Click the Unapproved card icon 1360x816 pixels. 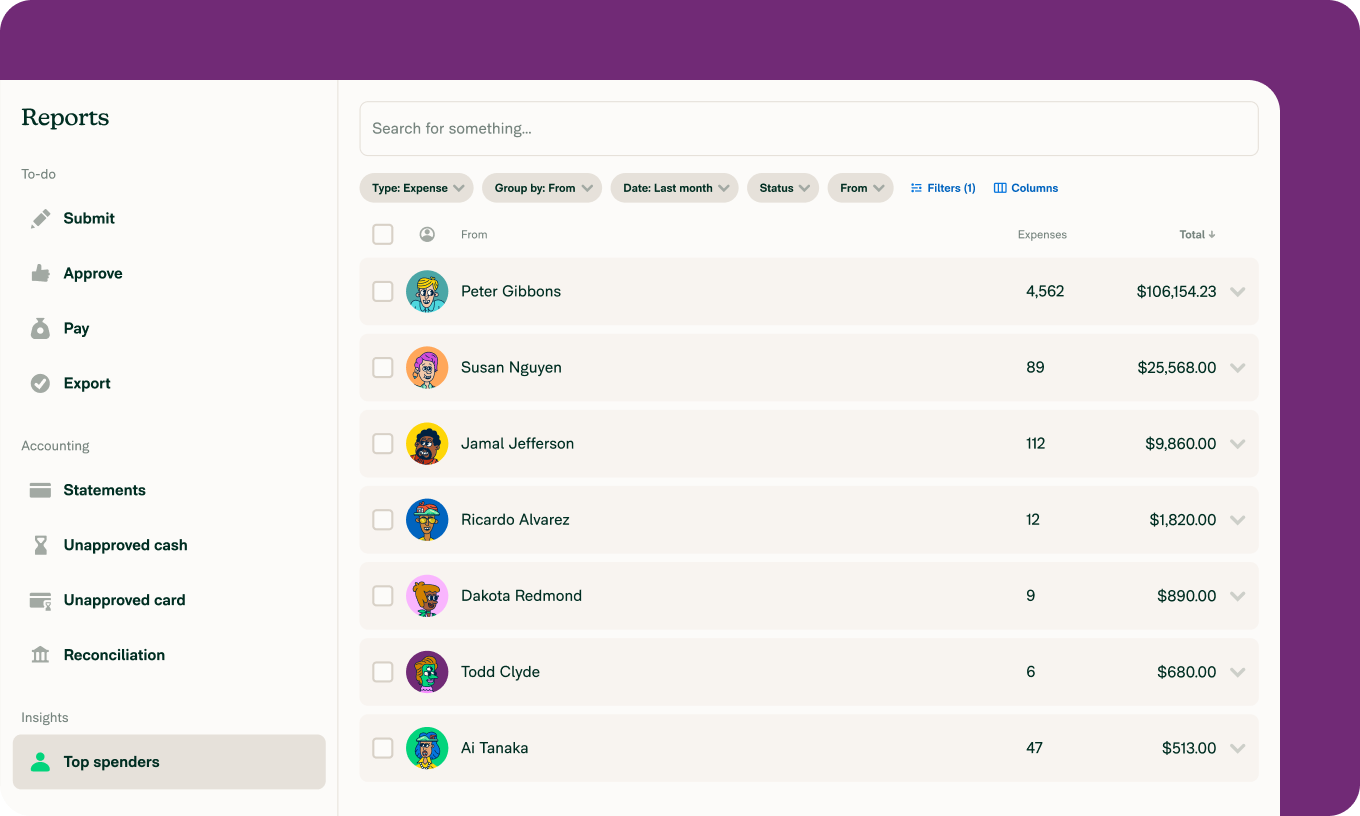point(40,599)
